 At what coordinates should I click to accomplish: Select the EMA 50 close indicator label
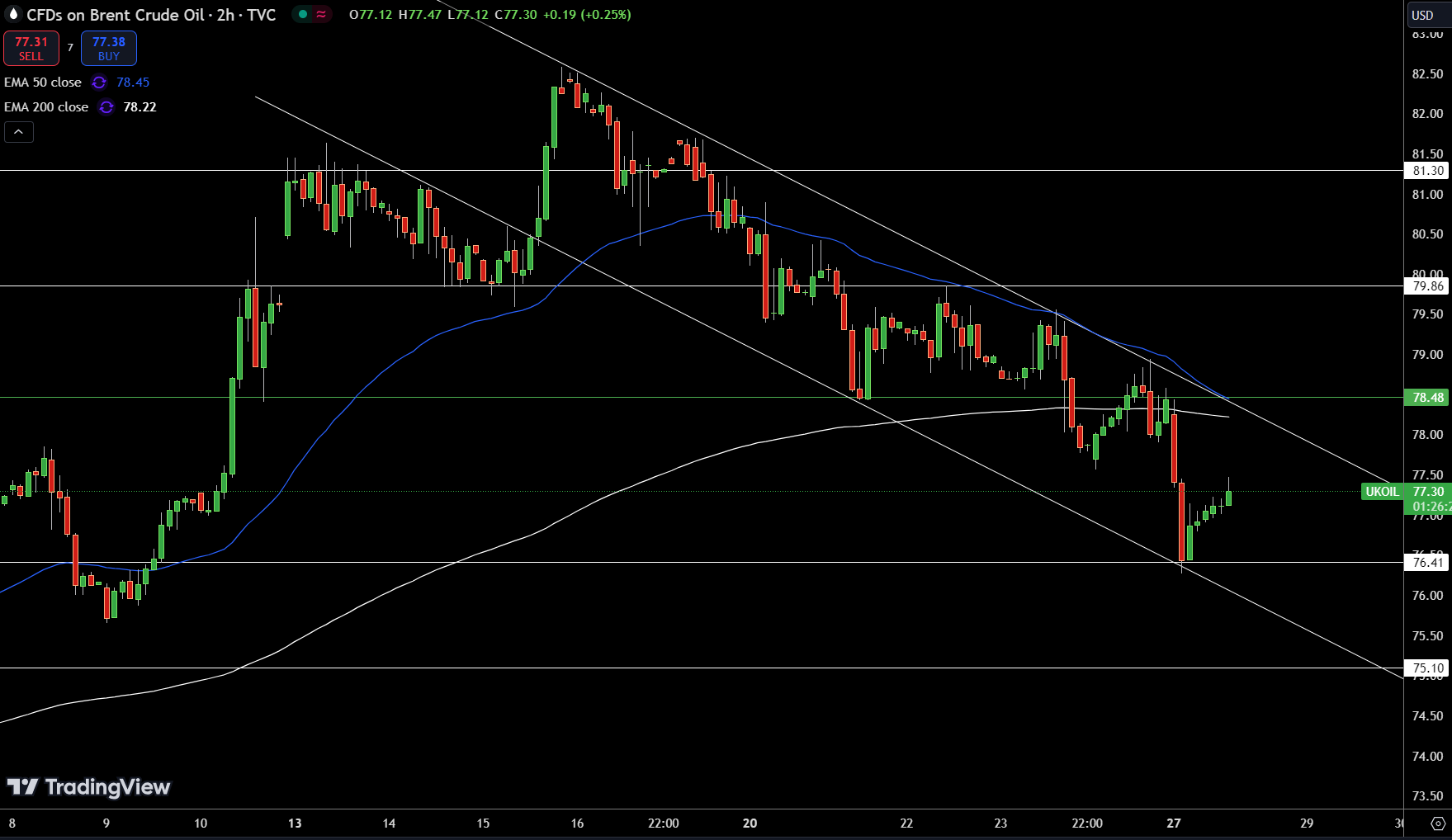pyautogui.click(x=43, y=83)
